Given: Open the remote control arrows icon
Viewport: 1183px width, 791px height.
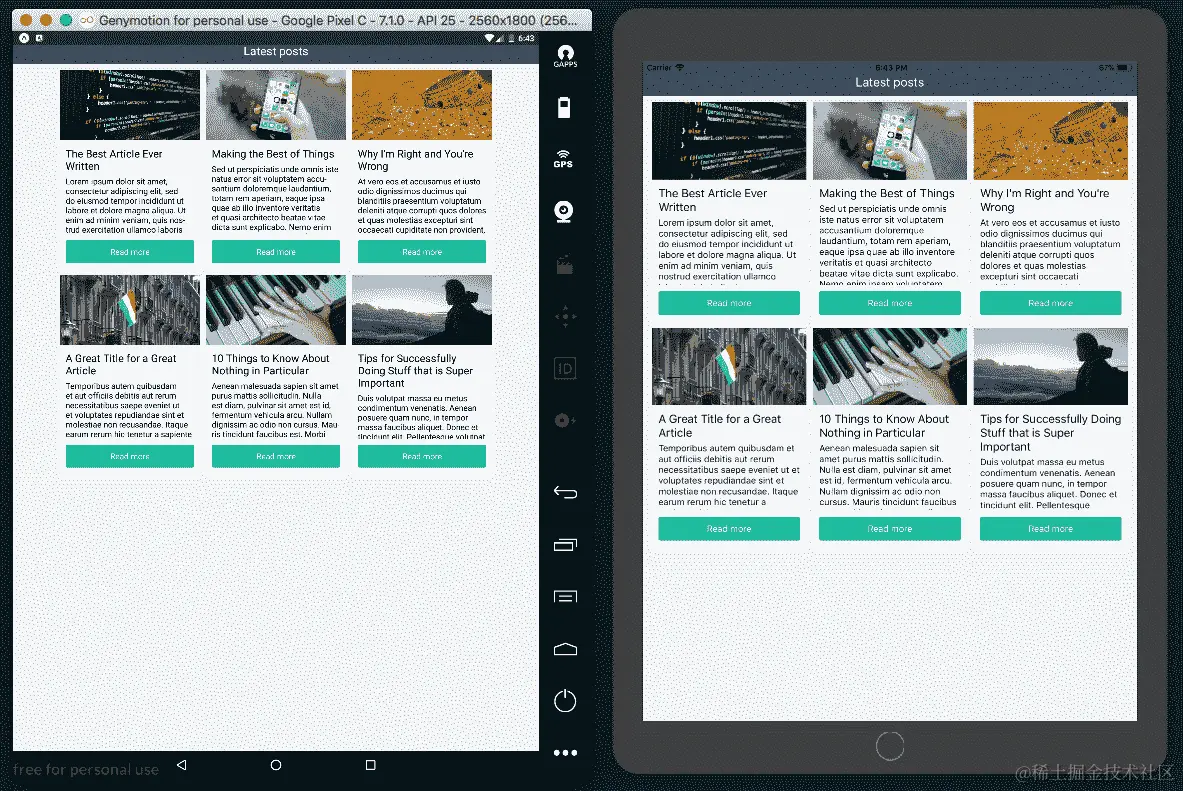Looking at the screenshot, I should pyautogui.click(x=565, y=316).
